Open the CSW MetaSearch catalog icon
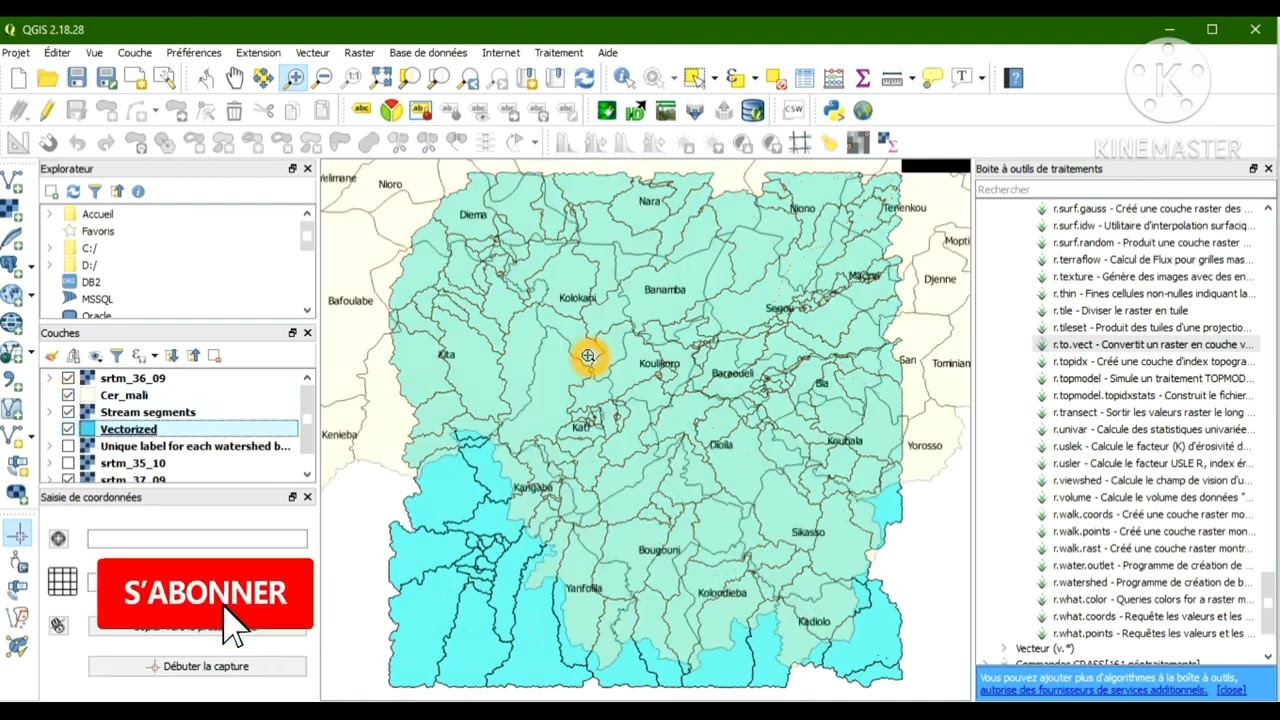This screenshot has height=720, width=1280. pos(794,111)
